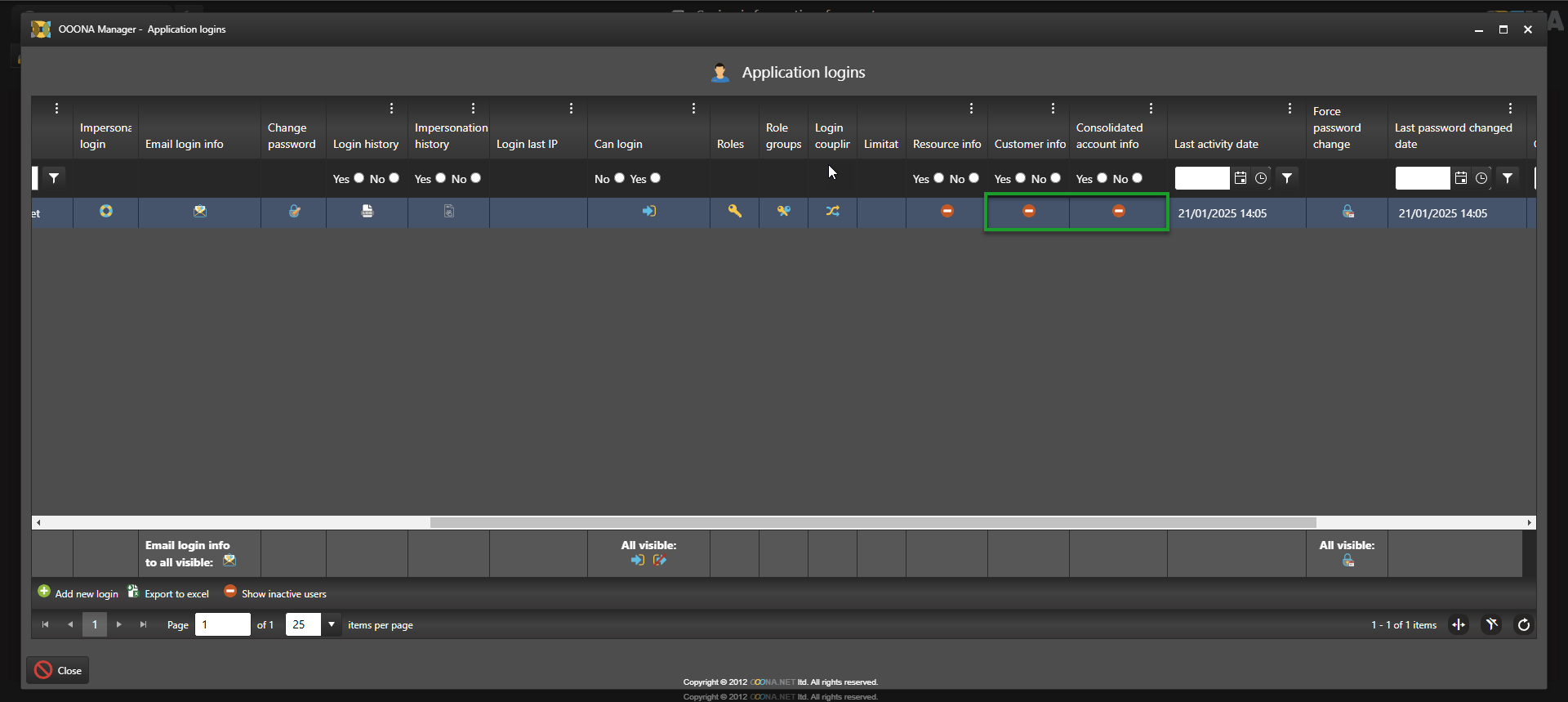This screenshot has height=702, width=1568.
Task: Select Yes radio under Login history
Action: click(x=359, y=178)
